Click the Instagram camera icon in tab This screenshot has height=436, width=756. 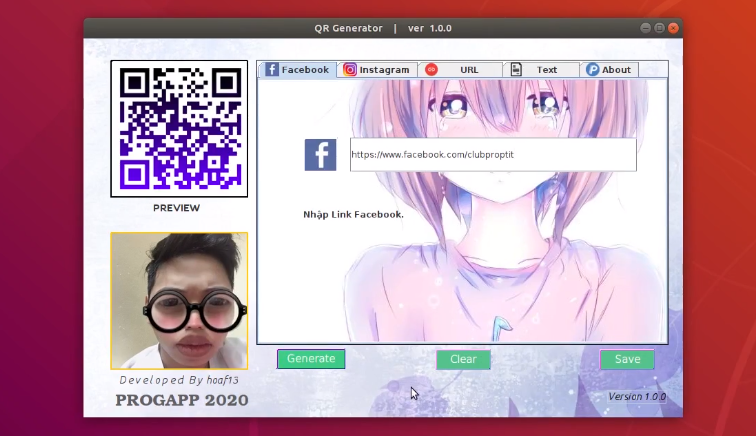tap(350, 70)
